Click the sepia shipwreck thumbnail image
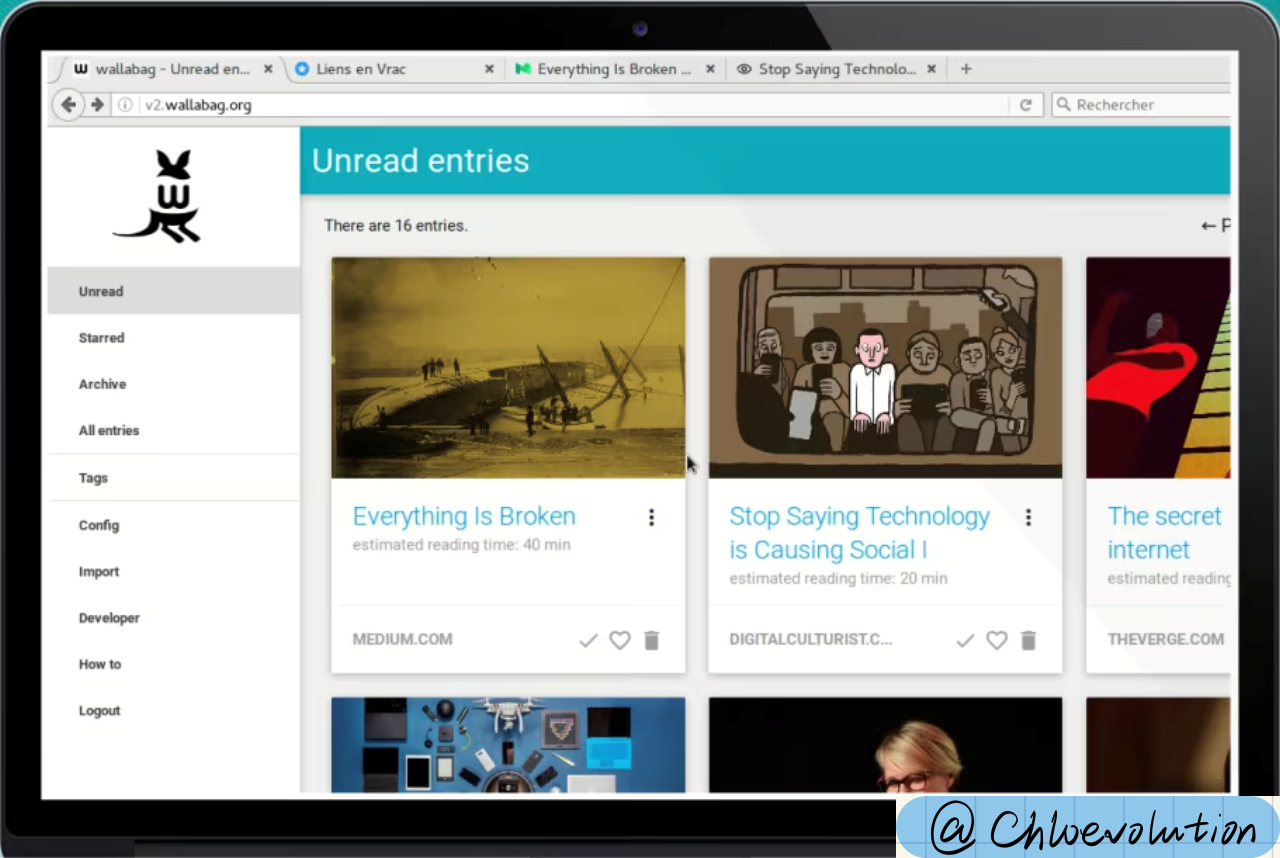1280x858 pixels. tap(508, 368)
